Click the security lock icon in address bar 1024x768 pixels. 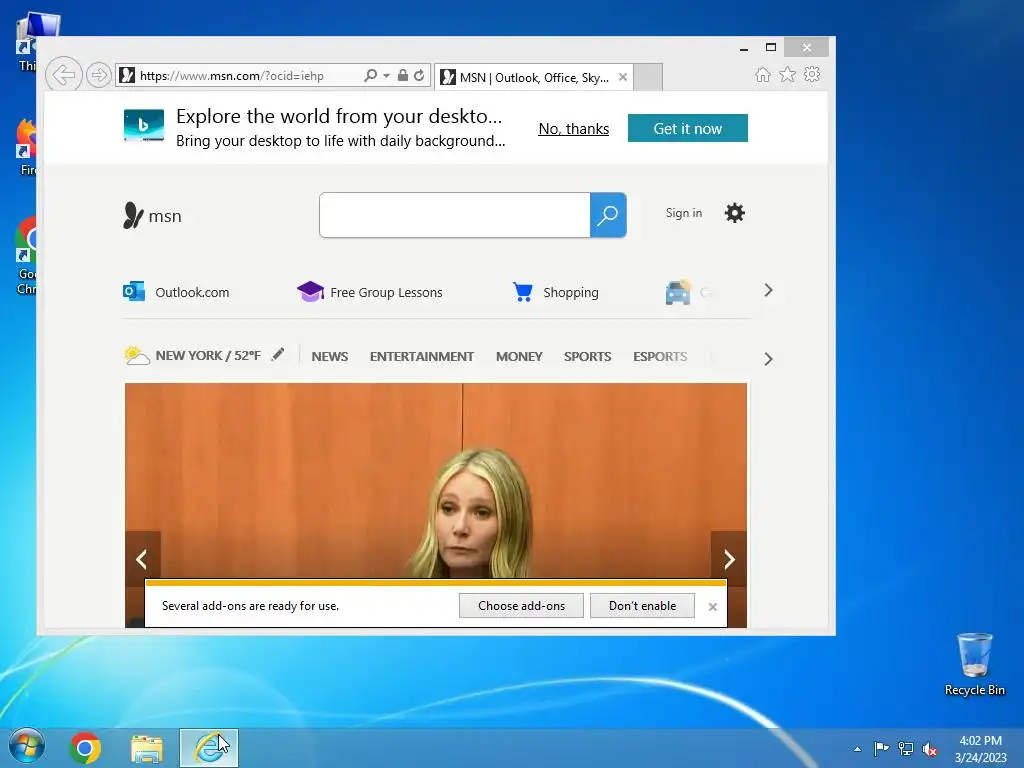(x=403, y=75)
